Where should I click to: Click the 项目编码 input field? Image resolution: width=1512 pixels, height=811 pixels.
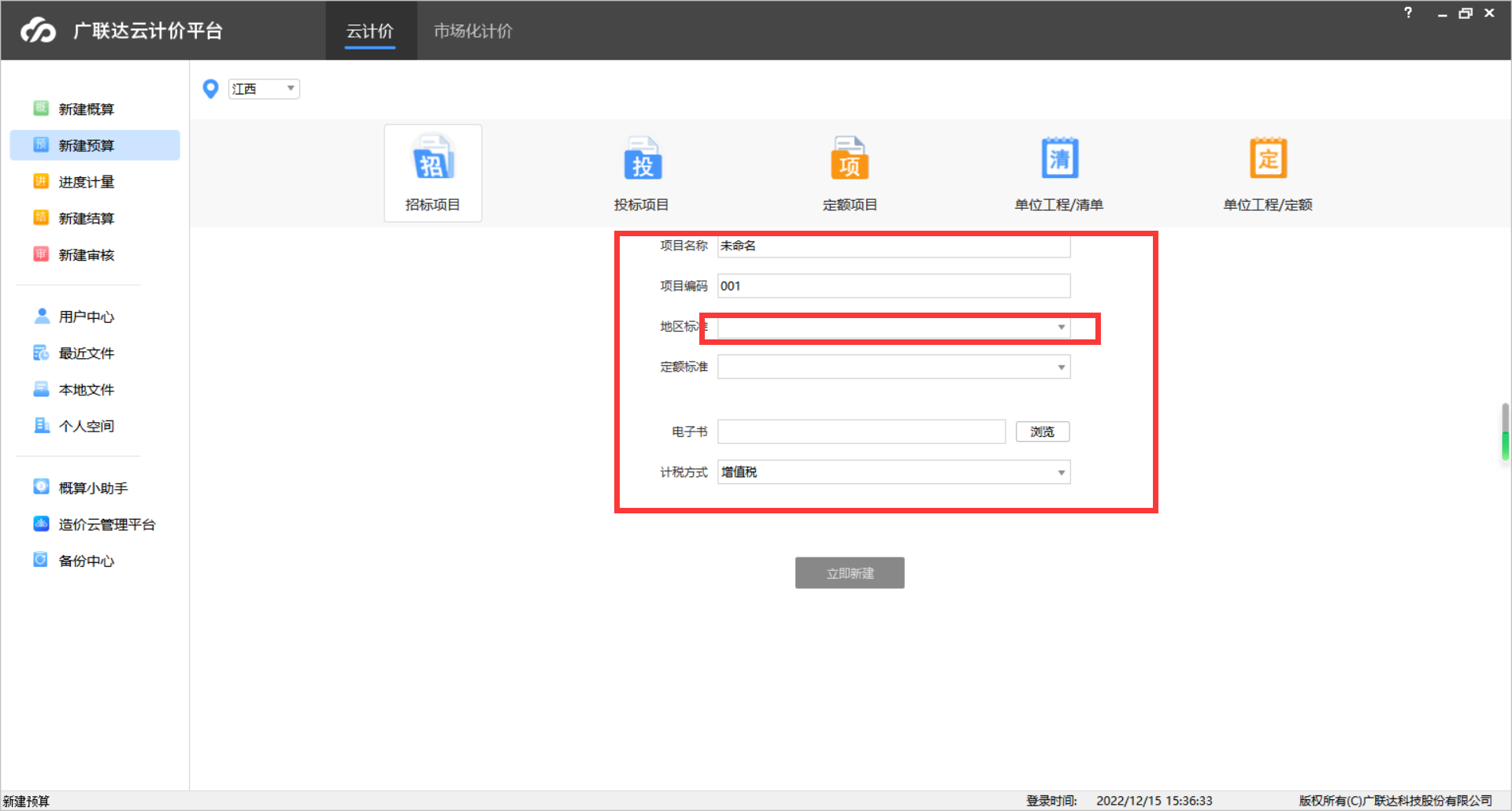894,286
